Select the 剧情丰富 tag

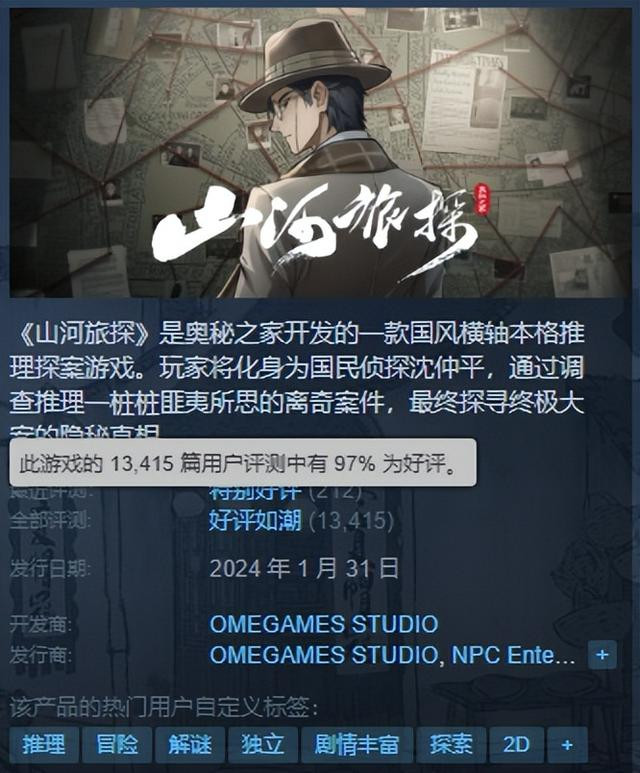click(357, 744)
